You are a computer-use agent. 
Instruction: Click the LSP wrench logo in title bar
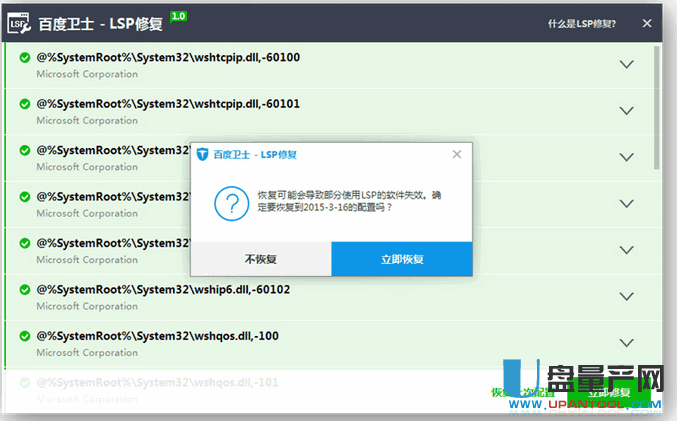click(19, 23)
